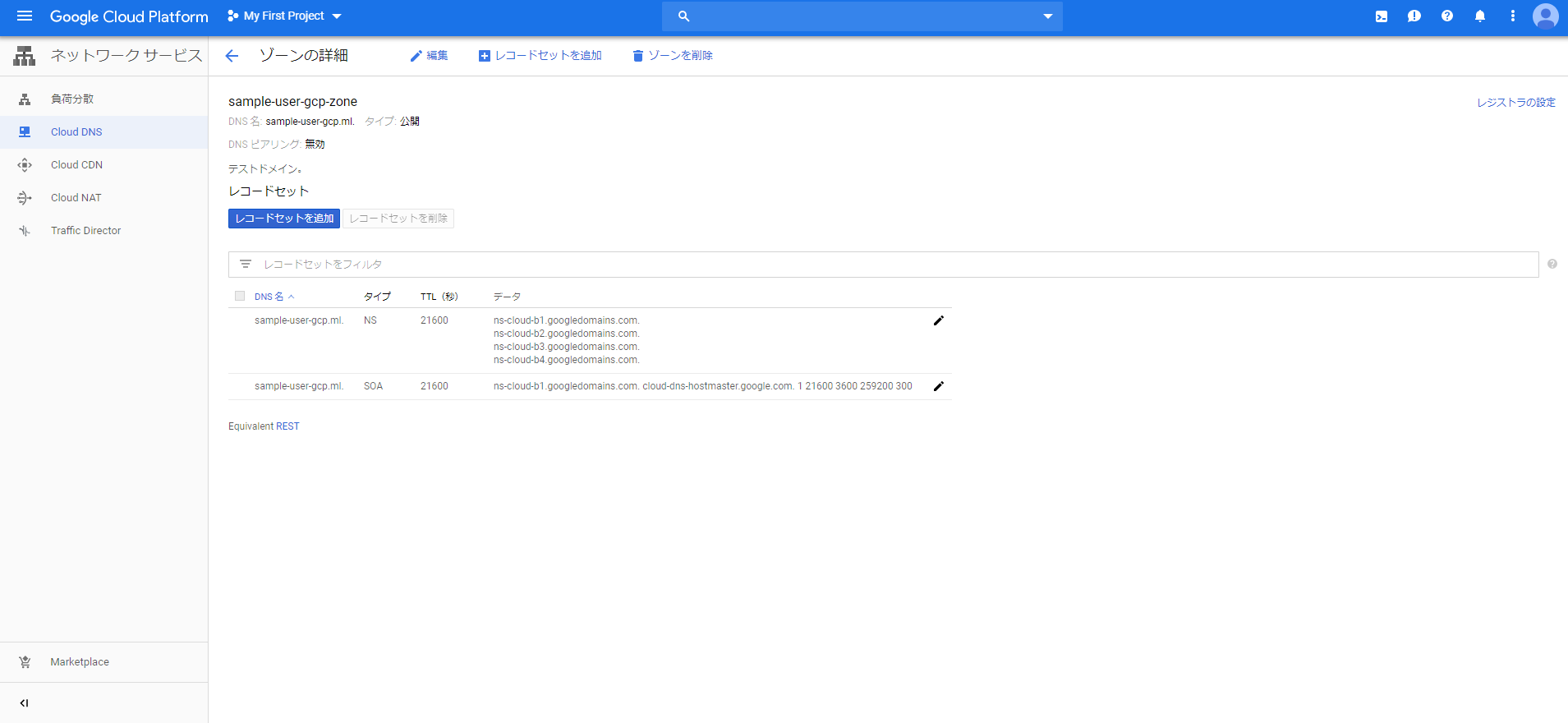Click blue レコードセットを追加 button
The image size is (1568, 723).
[x=284, y=219]
